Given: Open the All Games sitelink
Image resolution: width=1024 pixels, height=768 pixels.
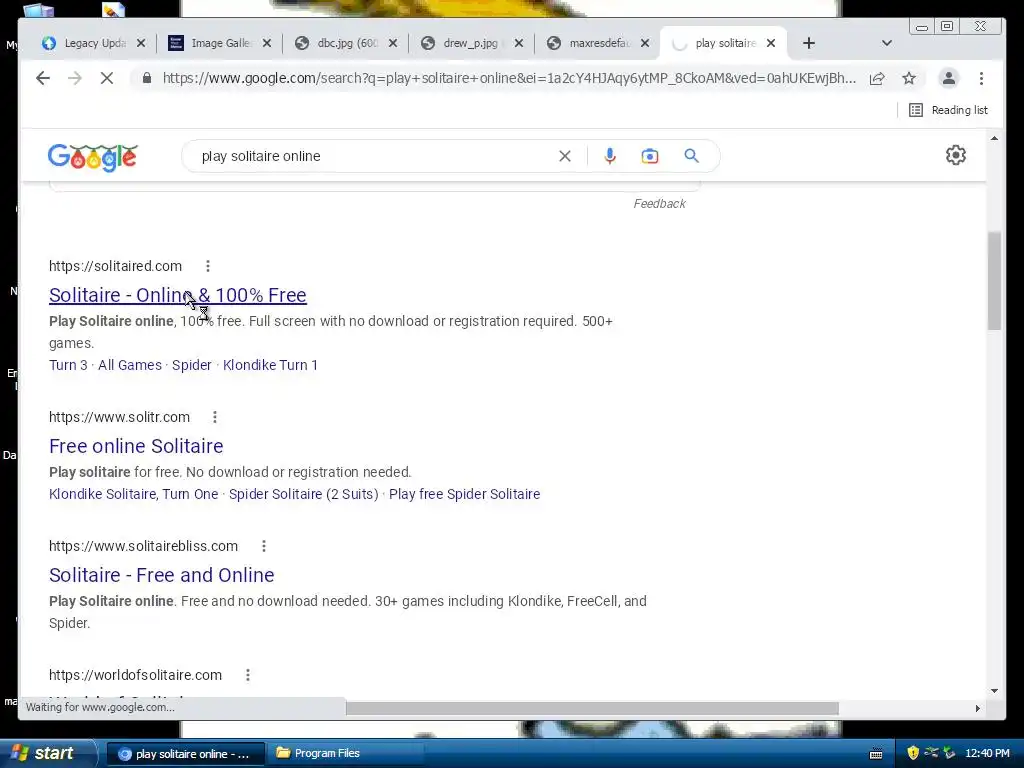Looking at the screenshot, I should (x=129, y=365).
